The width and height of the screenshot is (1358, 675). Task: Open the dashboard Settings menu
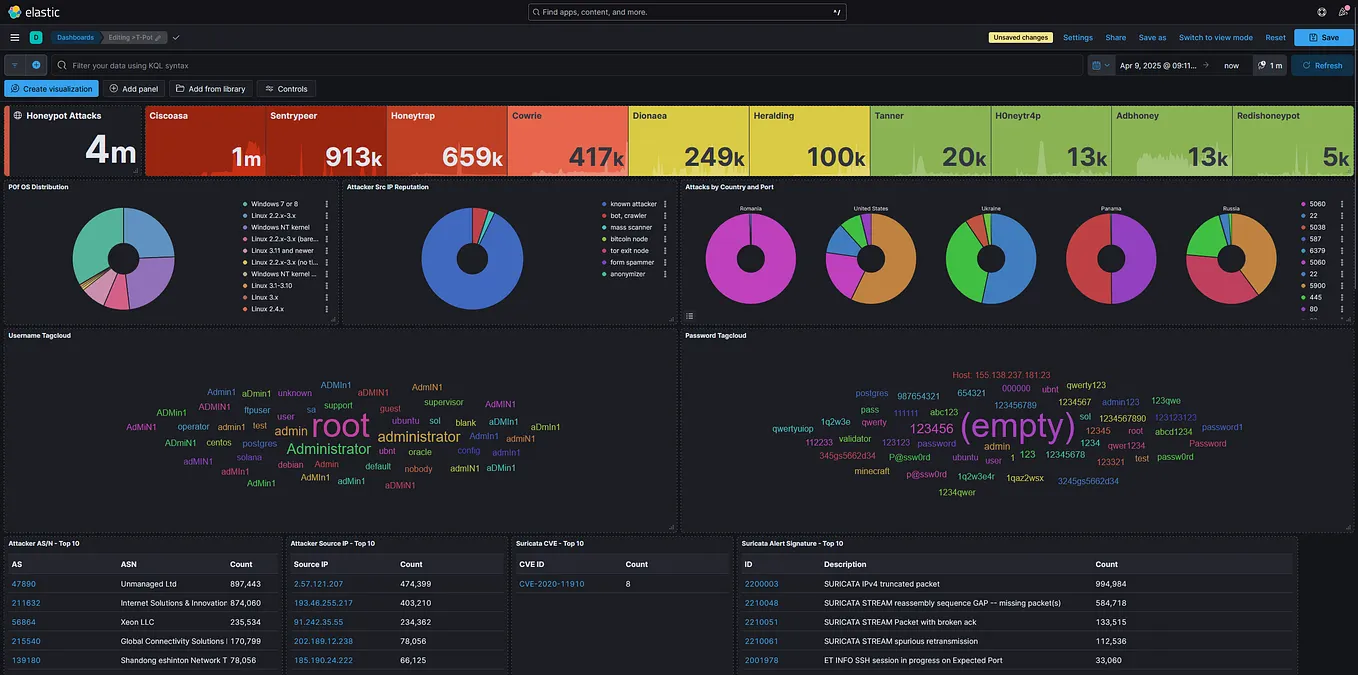click(x=1077, y=36)
